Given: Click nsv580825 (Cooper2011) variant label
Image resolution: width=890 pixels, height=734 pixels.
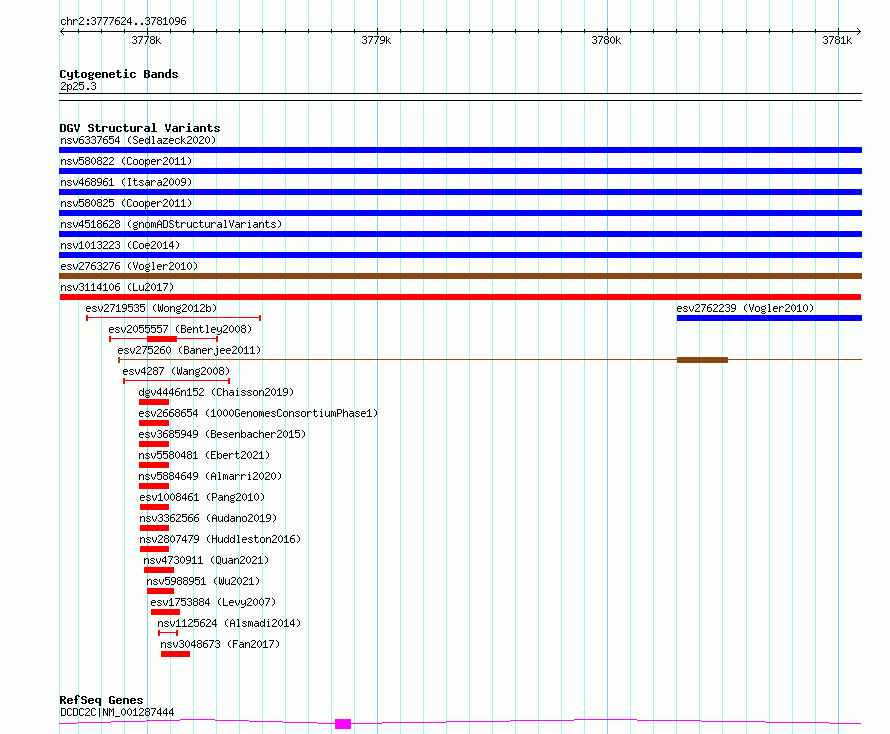Looking at the screenshot, I should 126,203.
